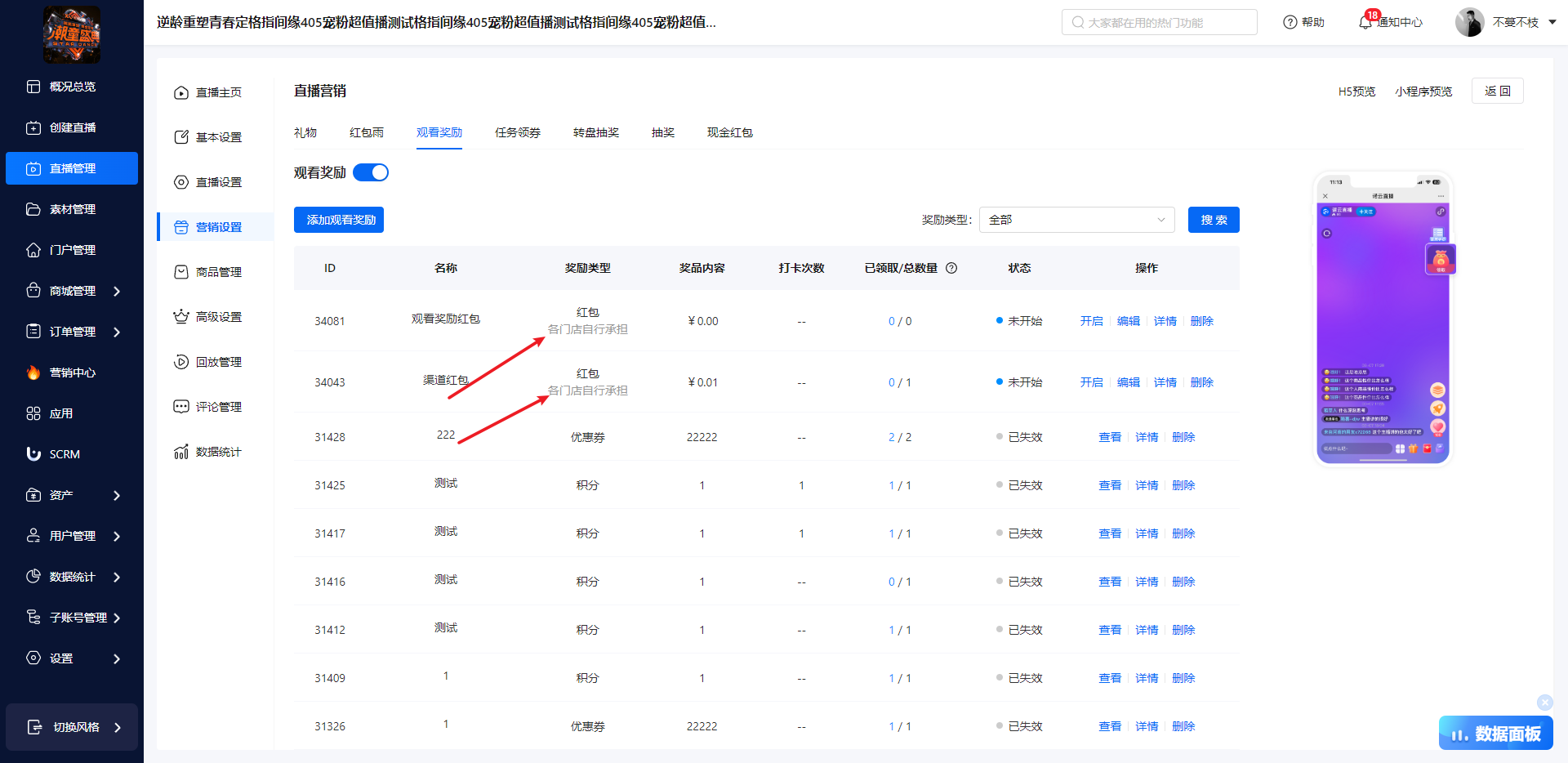Switch to the wheel lottery tab
Screen dimensions: 1568x763
click(595, 132)
